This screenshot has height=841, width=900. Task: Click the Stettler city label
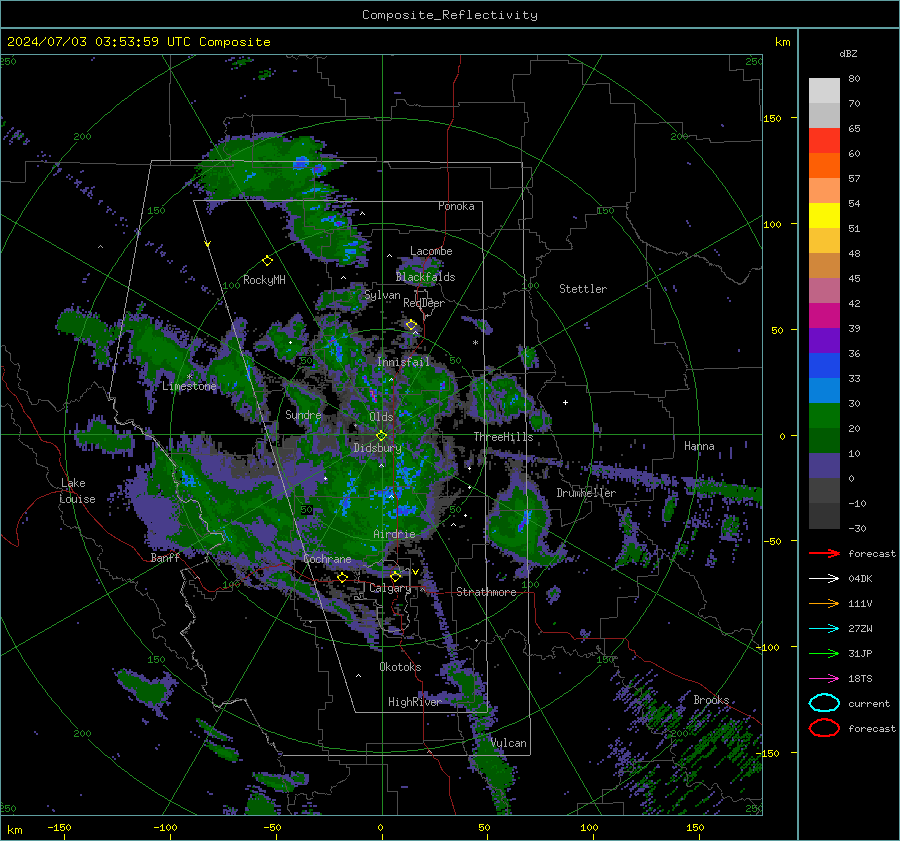[583, 289]
